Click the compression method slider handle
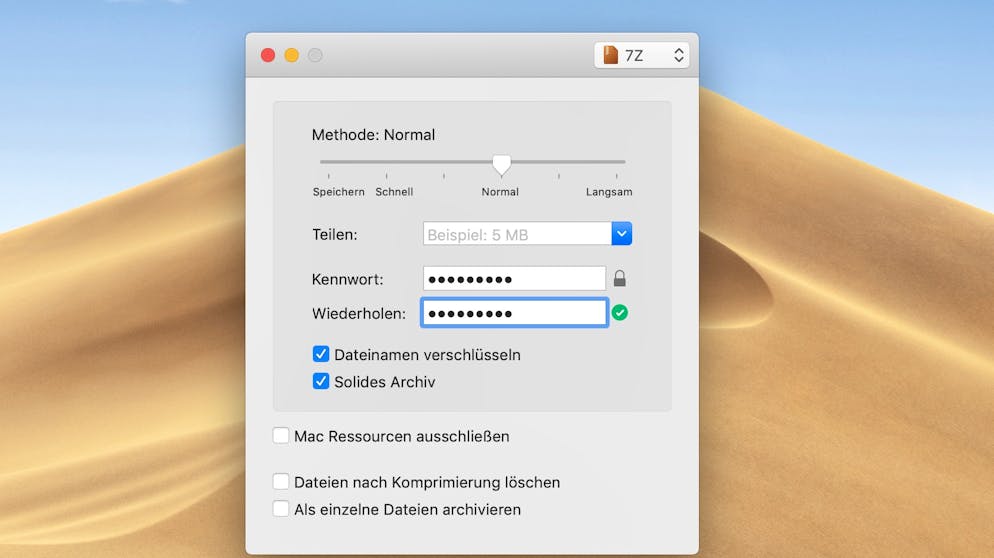 501,165
